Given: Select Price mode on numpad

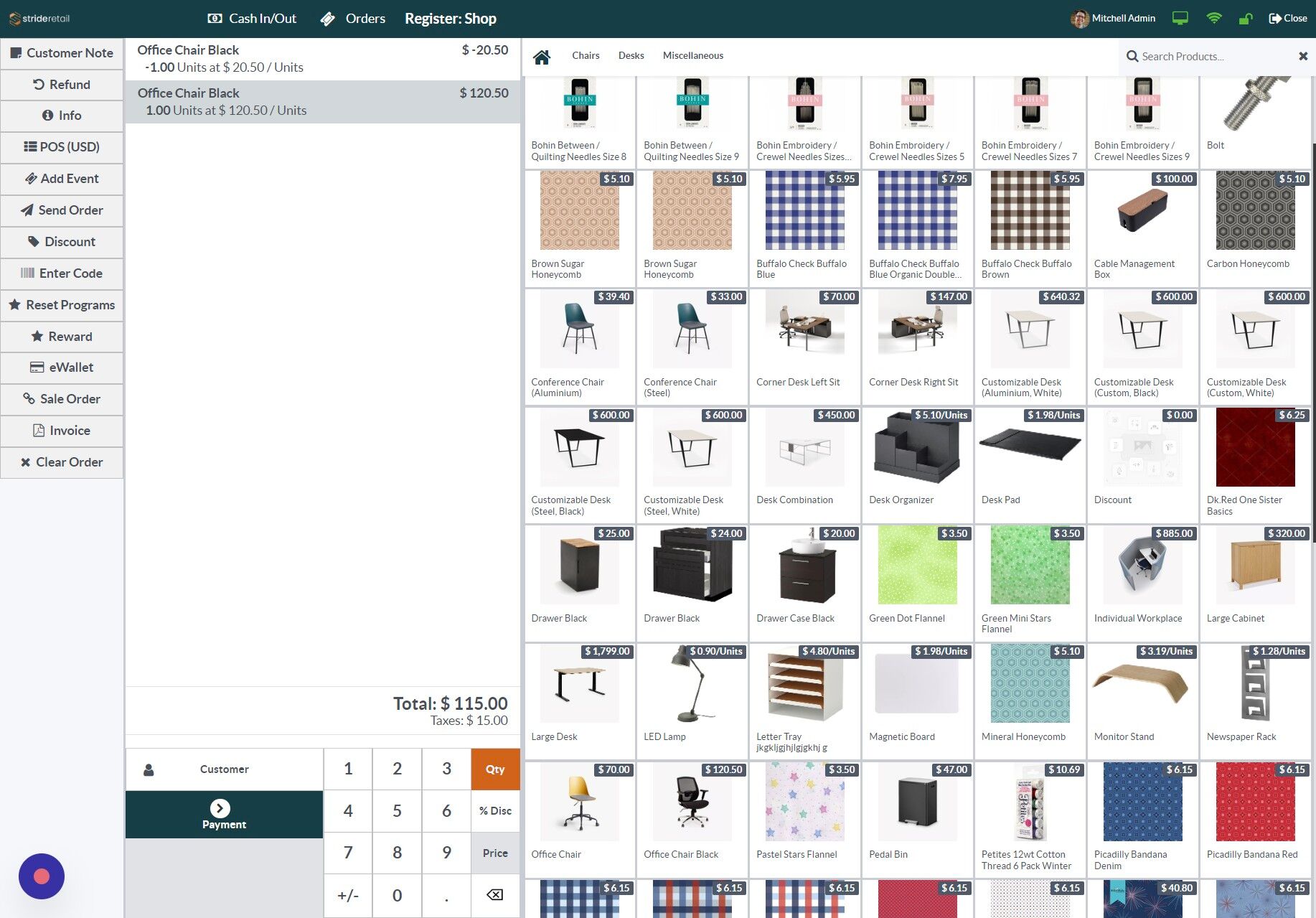Looking at the screenshot, I should click(495, 853).
